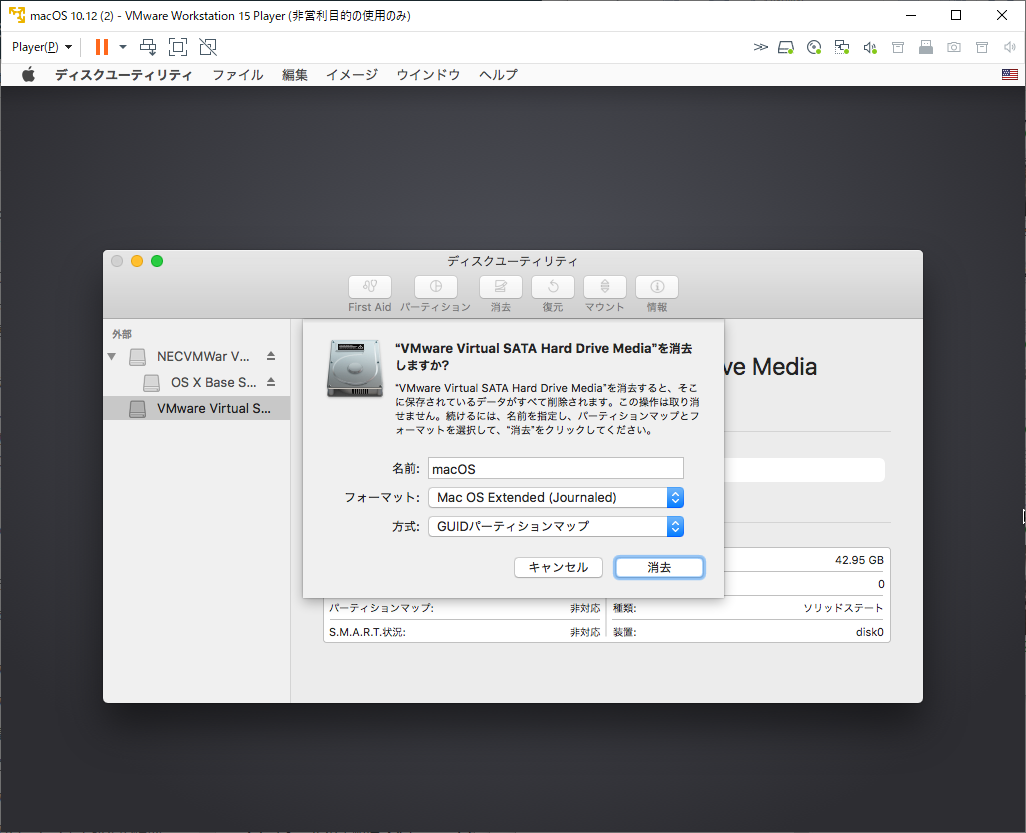Click the camera device icon in VMware toolbar
The image size is (1026, 833).
954,47
